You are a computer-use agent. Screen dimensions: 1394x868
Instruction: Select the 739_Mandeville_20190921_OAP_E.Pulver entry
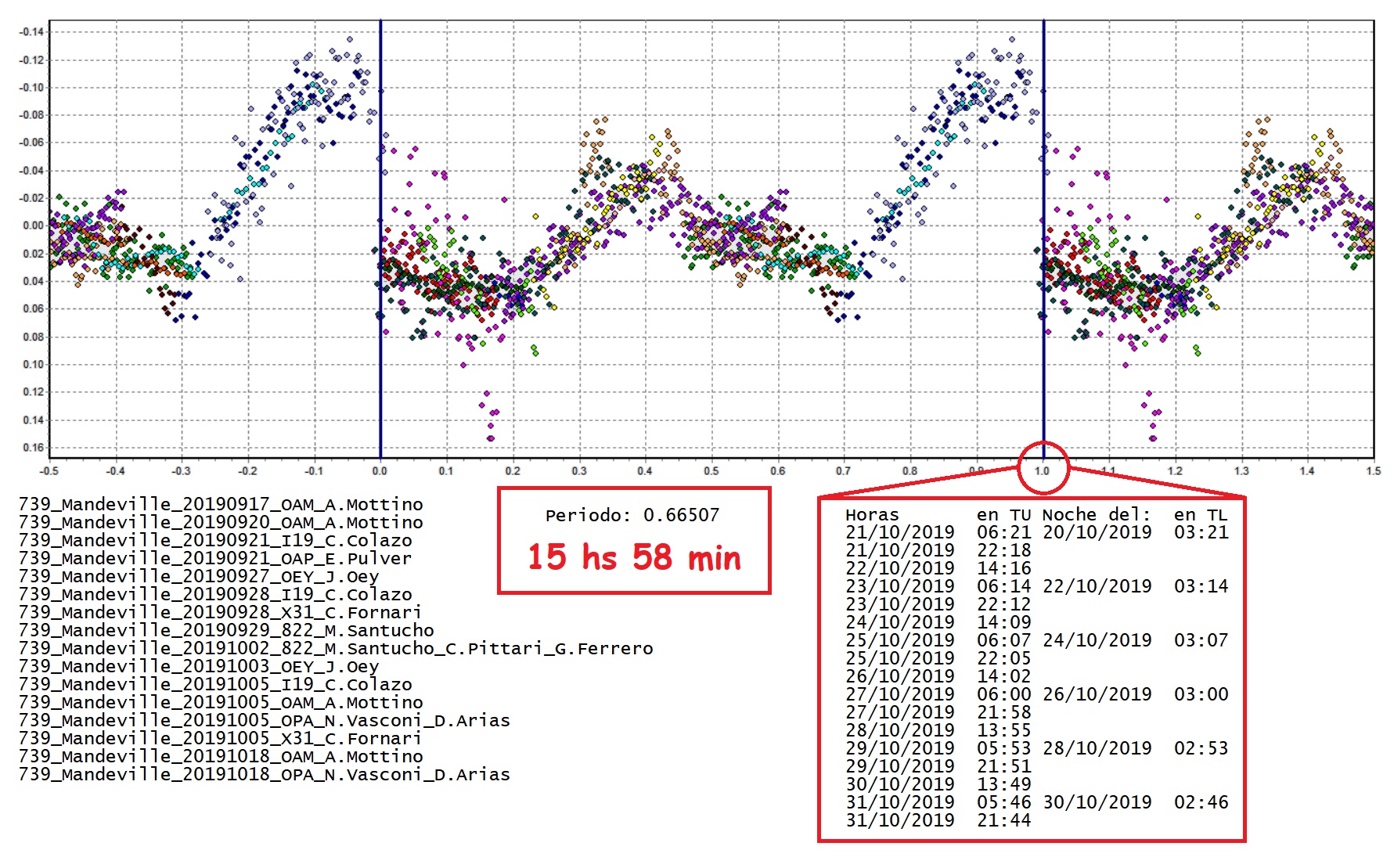215,558
